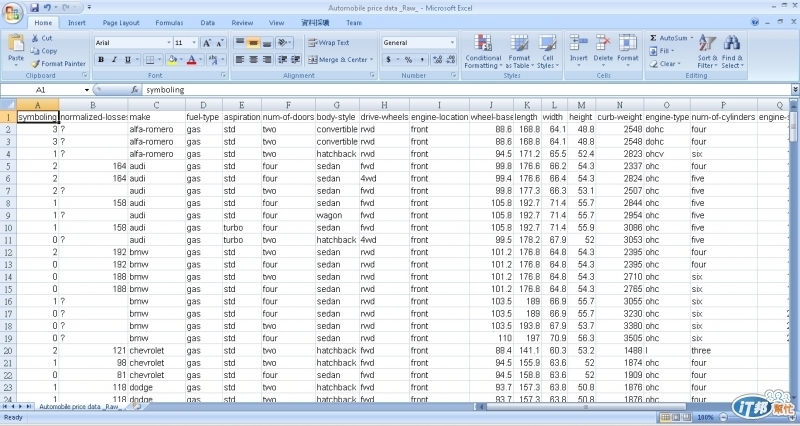Open the Name Box dropdown arrow

(86, 90)
